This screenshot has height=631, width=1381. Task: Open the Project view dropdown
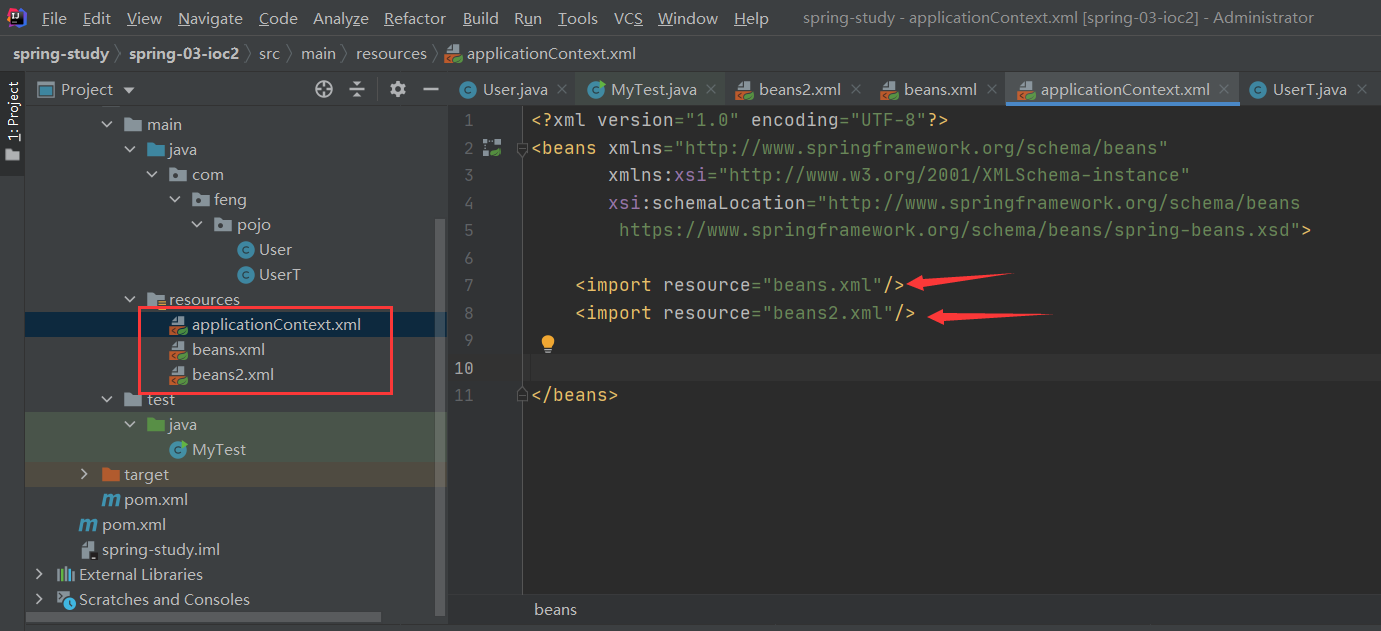129,90
